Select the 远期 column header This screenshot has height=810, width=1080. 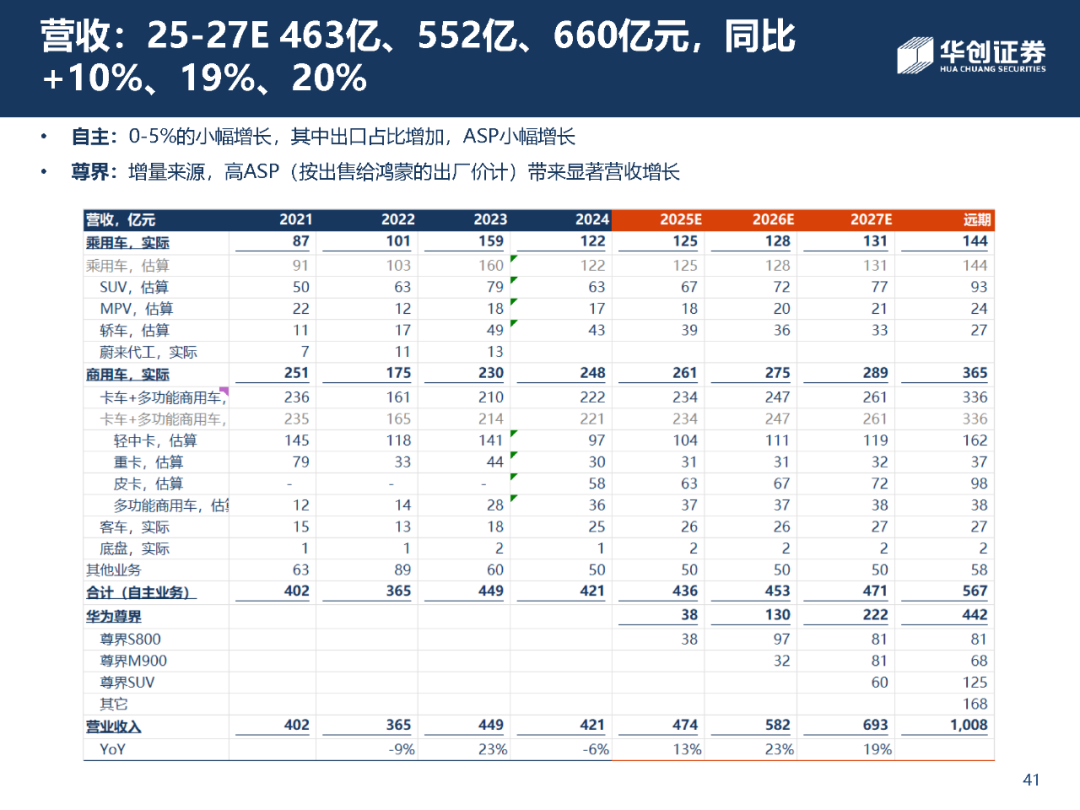pos(977,220)
